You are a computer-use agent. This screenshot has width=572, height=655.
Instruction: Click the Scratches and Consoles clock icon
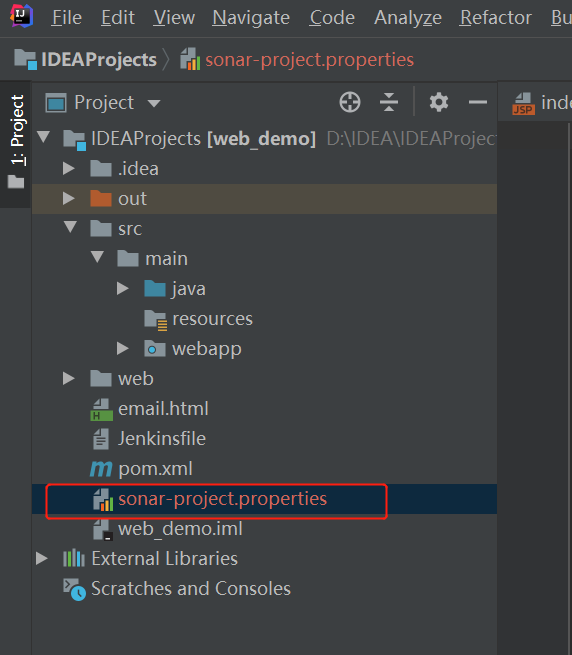[74, 589]
